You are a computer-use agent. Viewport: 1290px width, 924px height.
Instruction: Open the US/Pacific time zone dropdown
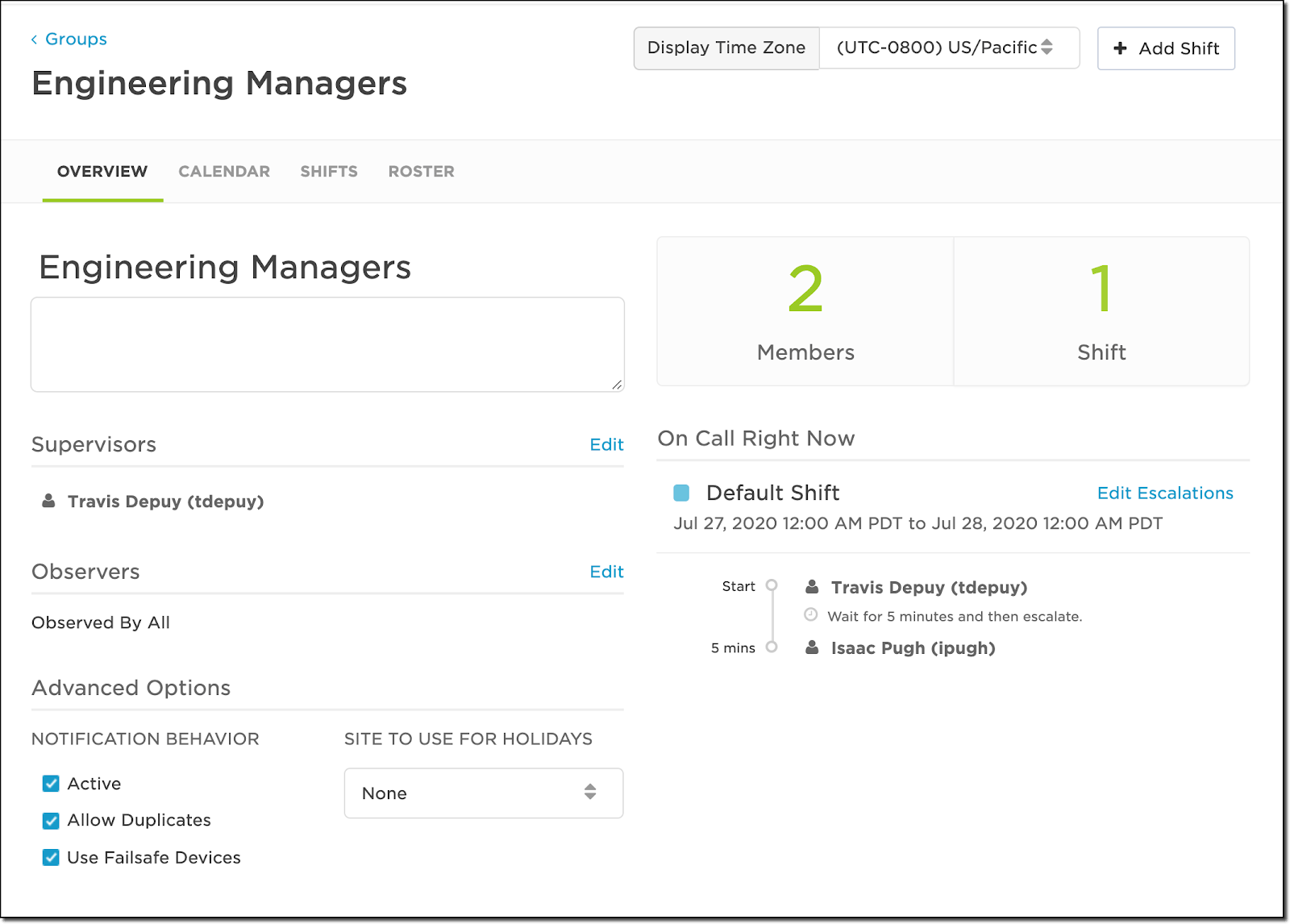pyautogui.click(x=948, y=48)
